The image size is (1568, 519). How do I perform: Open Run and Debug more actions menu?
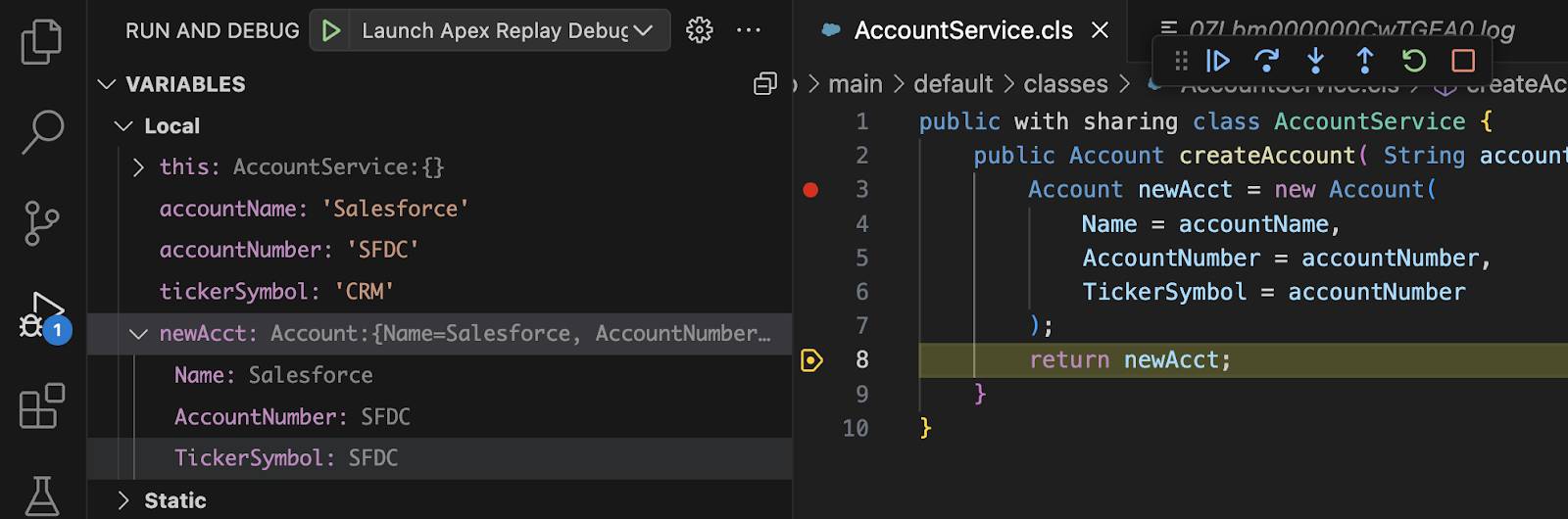pos(749,30)
